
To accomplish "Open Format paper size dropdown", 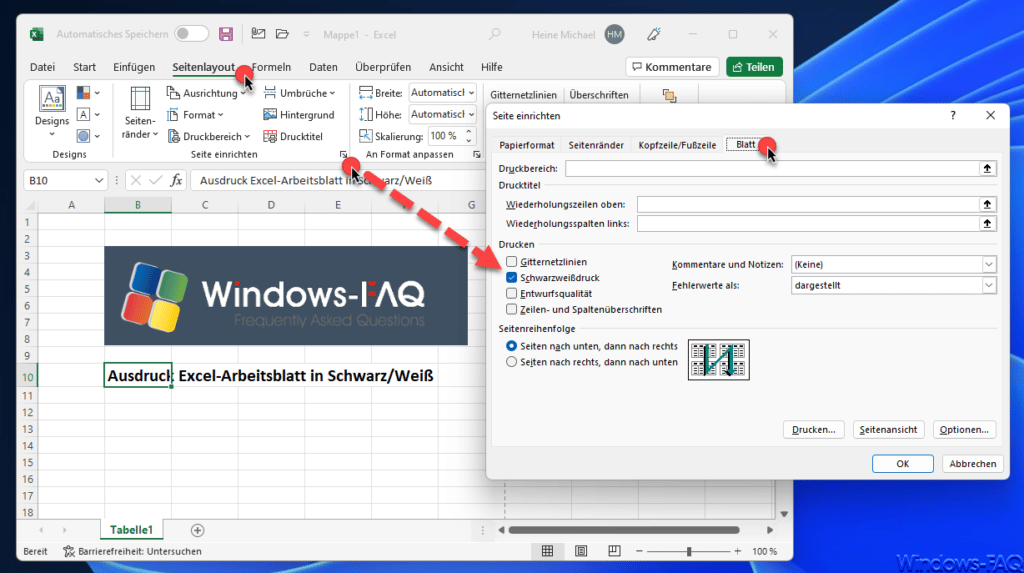I will [x=195, y=114].
